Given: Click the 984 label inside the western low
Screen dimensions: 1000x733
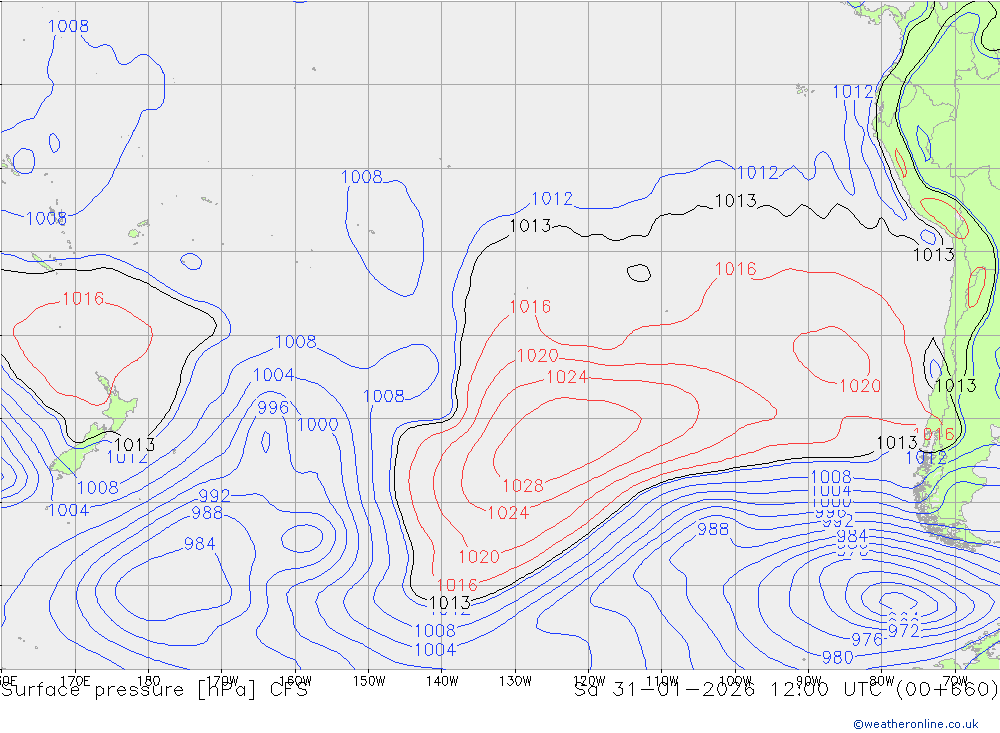Looking at the screenshot, I should click(200, 544).
